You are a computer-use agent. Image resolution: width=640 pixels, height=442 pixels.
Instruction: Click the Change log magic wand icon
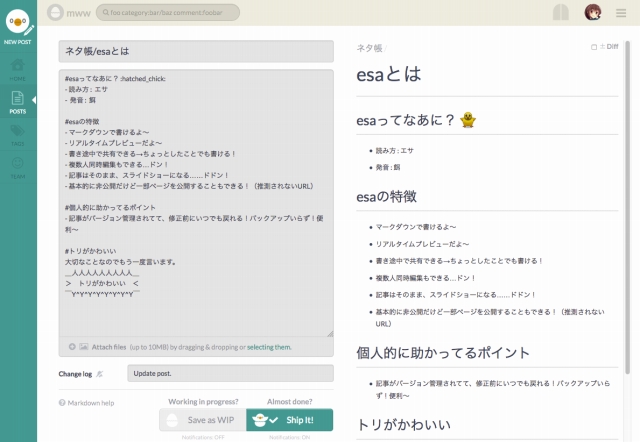pyautogui.click(x=99, y=374)
